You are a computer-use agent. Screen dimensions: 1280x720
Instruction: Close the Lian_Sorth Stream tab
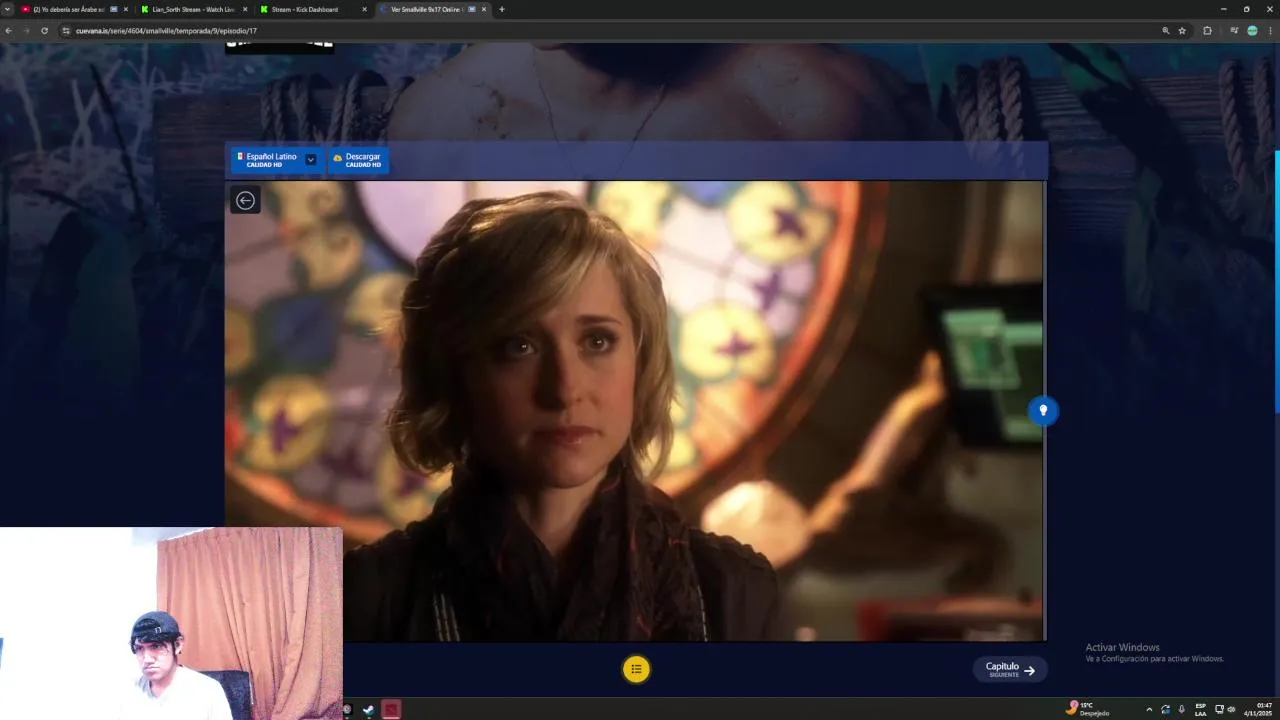point(245,9)
